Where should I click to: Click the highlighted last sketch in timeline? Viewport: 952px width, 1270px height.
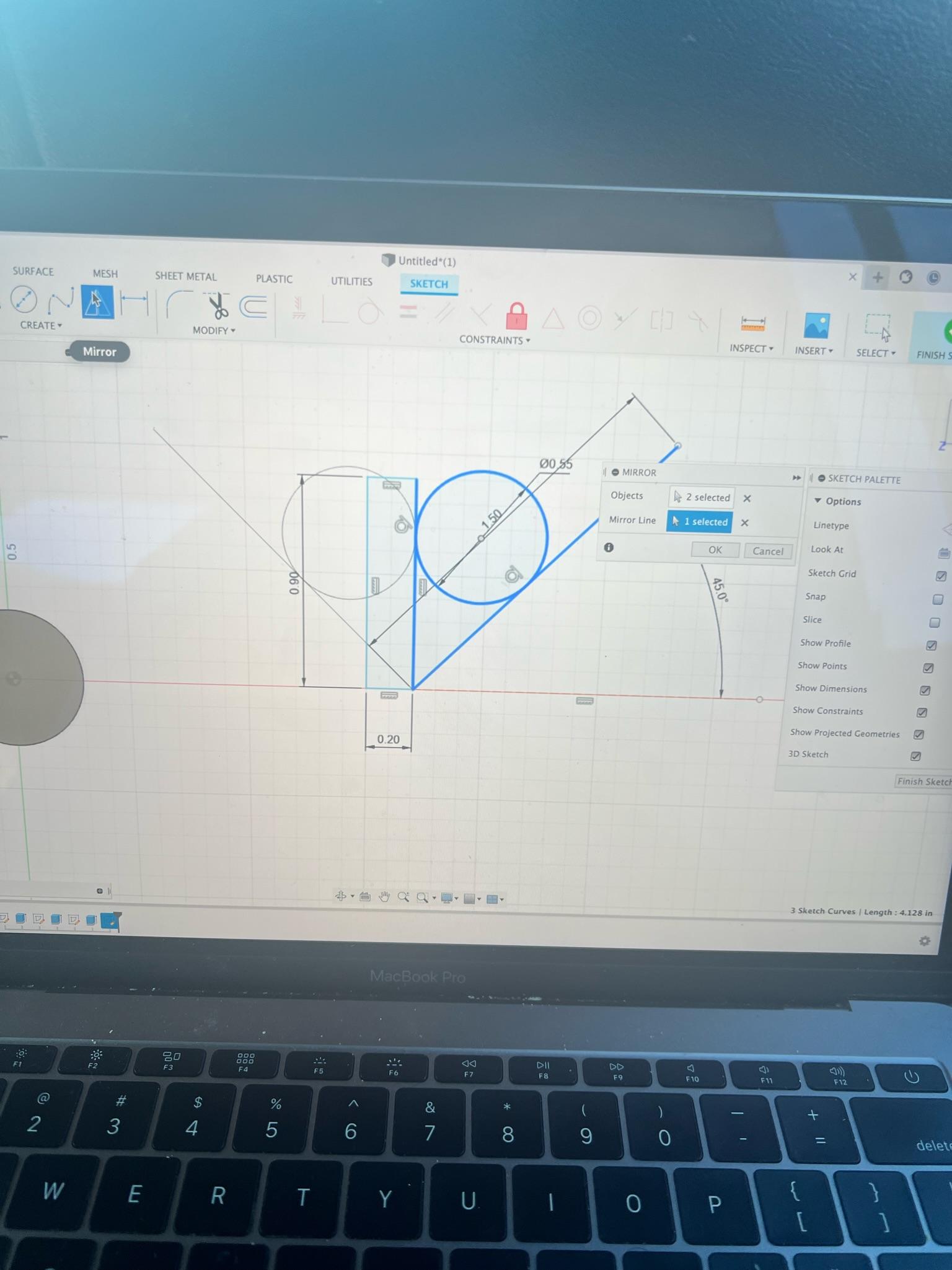tap(110, 922)
